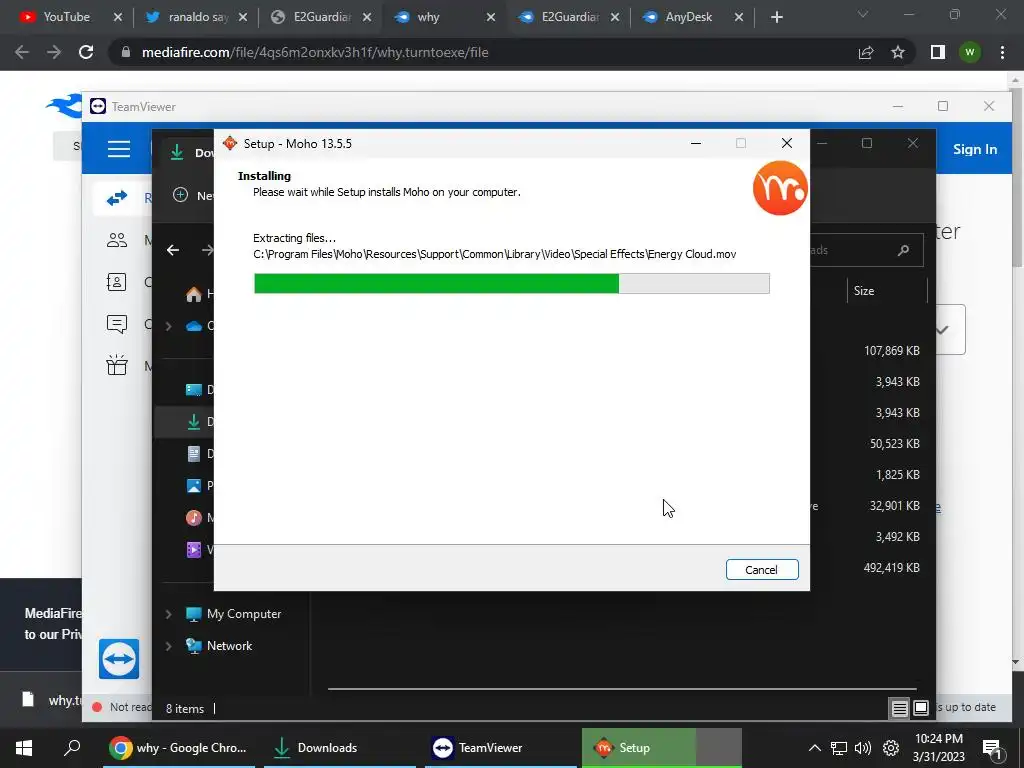Image resolution: width=1024 pixels, height=768 pixels.
Task: Click the Home icon in the Explorer sidebar
Action: click(194, 295)
